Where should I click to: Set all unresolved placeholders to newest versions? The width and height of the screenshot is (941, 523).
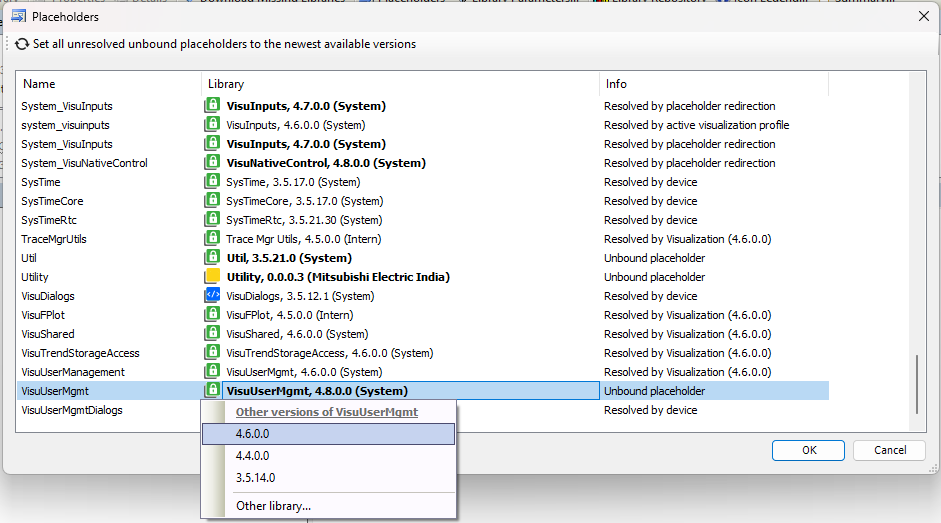224,44
